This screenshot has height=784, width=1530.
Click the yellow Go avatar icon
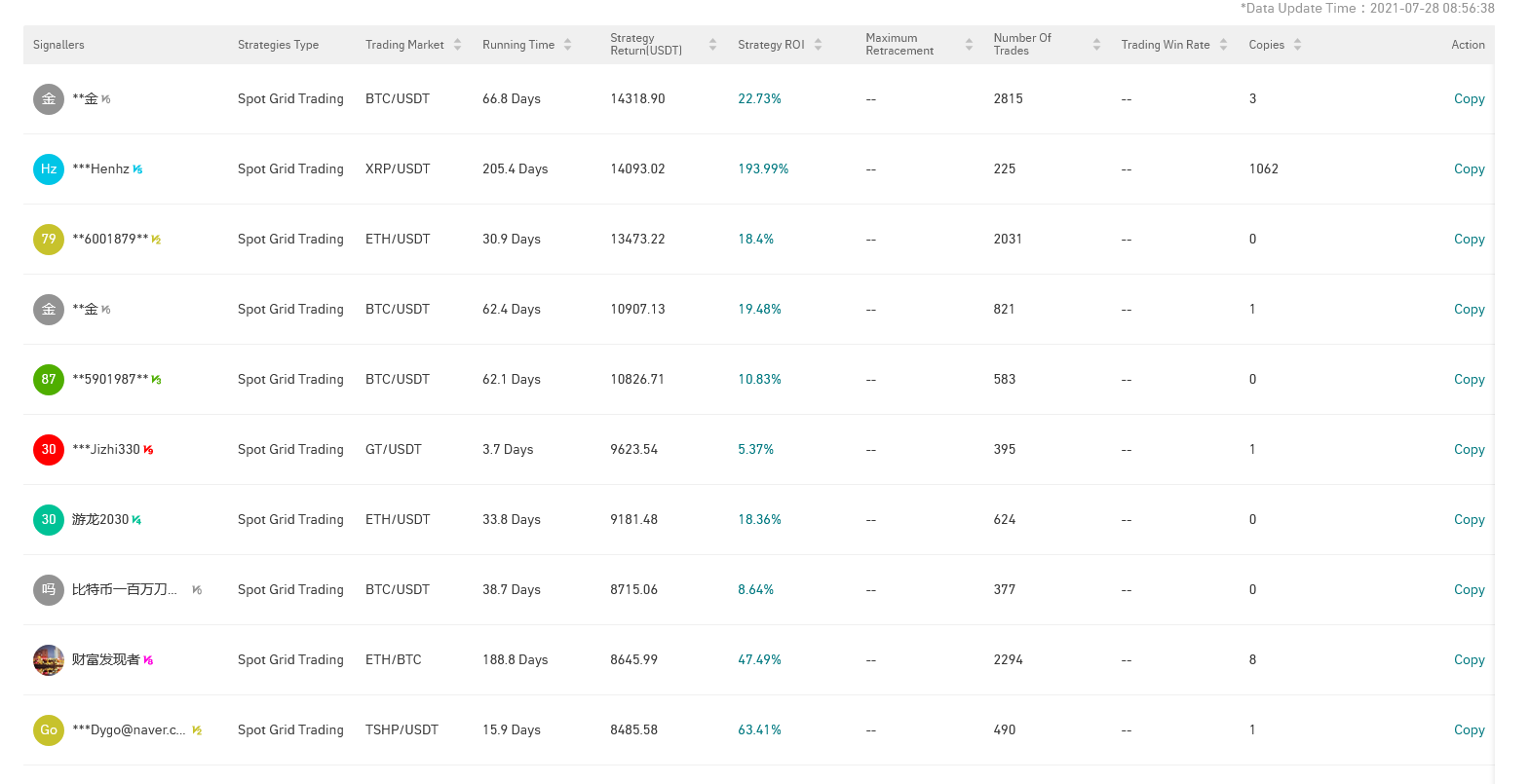click(49, 730)
